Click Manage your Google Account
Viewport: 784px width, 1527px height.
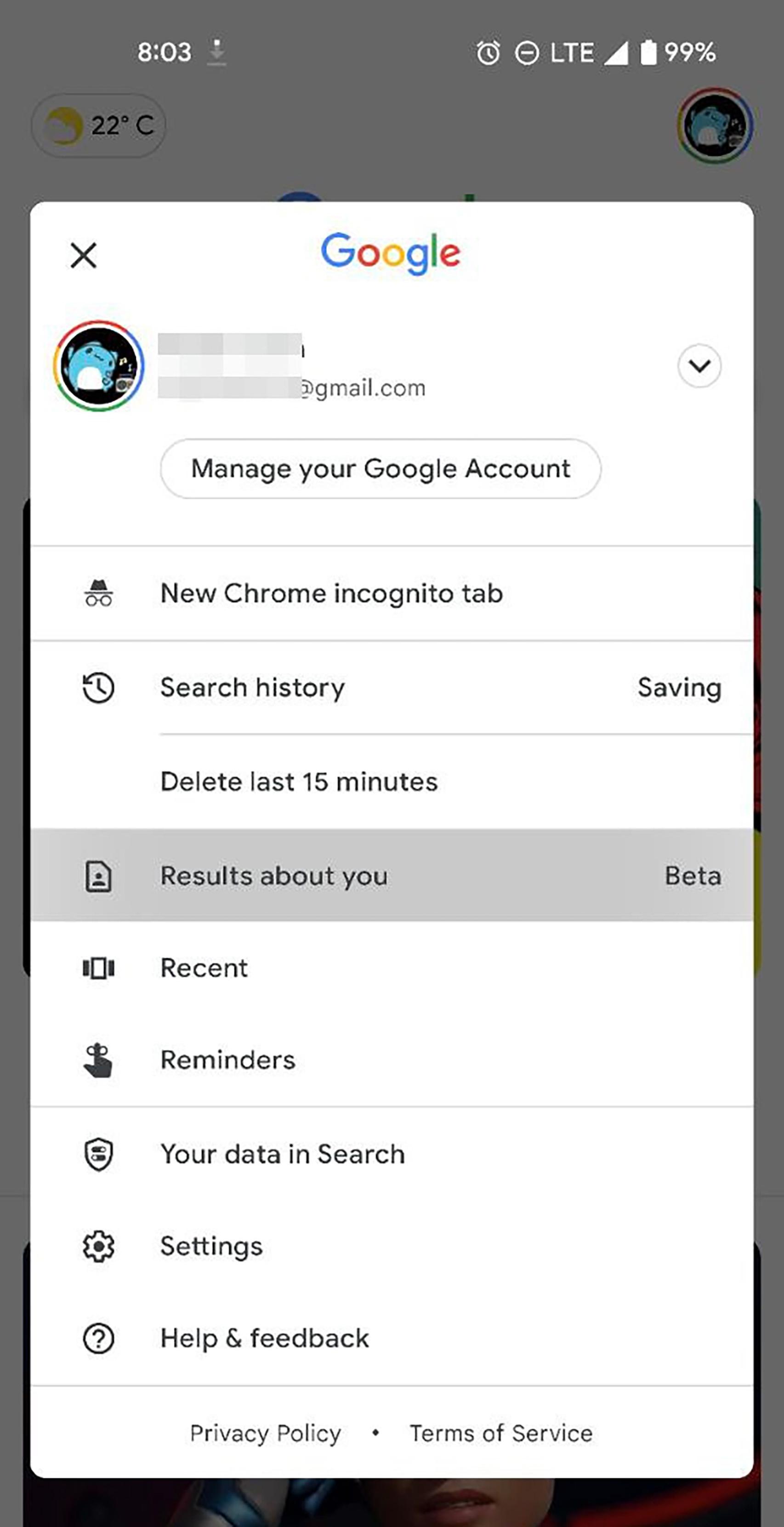point(380,468)
